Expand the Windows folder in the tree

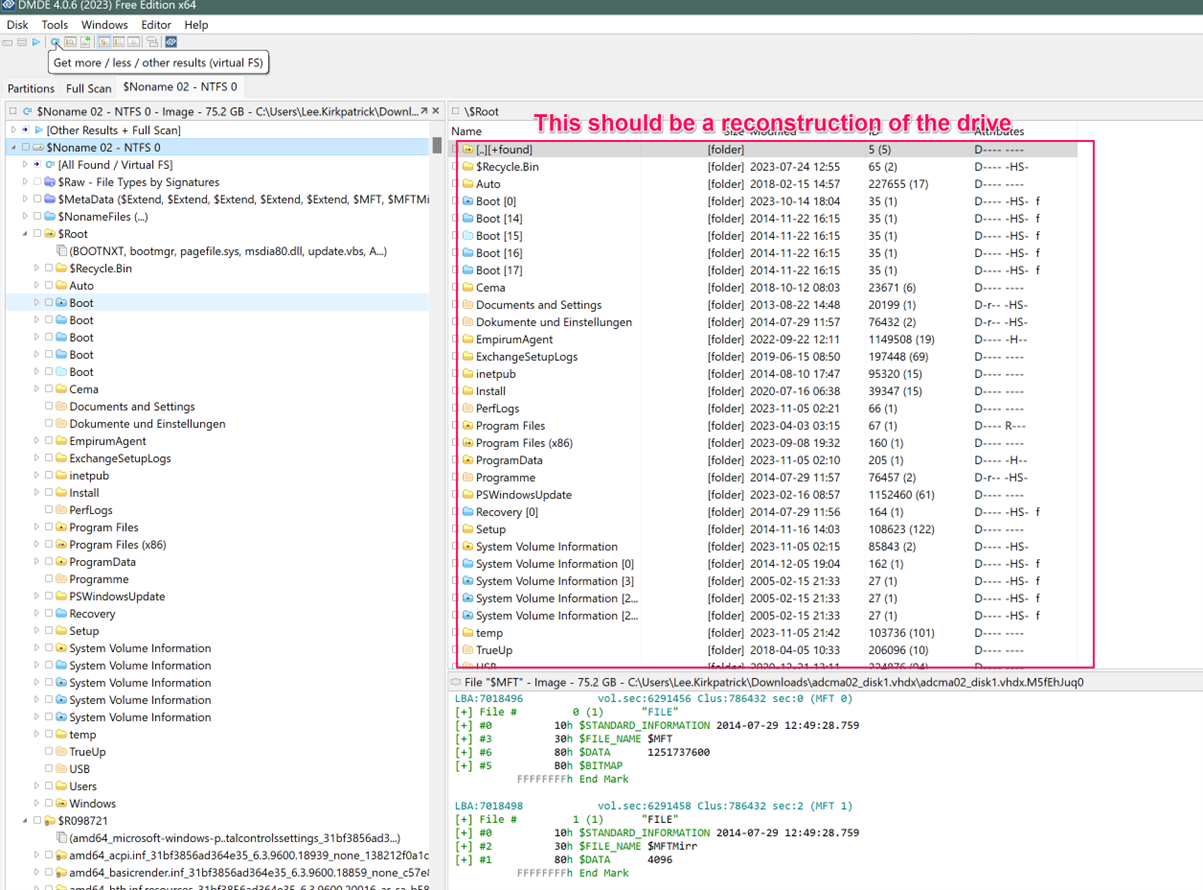[x=37, y=804]
